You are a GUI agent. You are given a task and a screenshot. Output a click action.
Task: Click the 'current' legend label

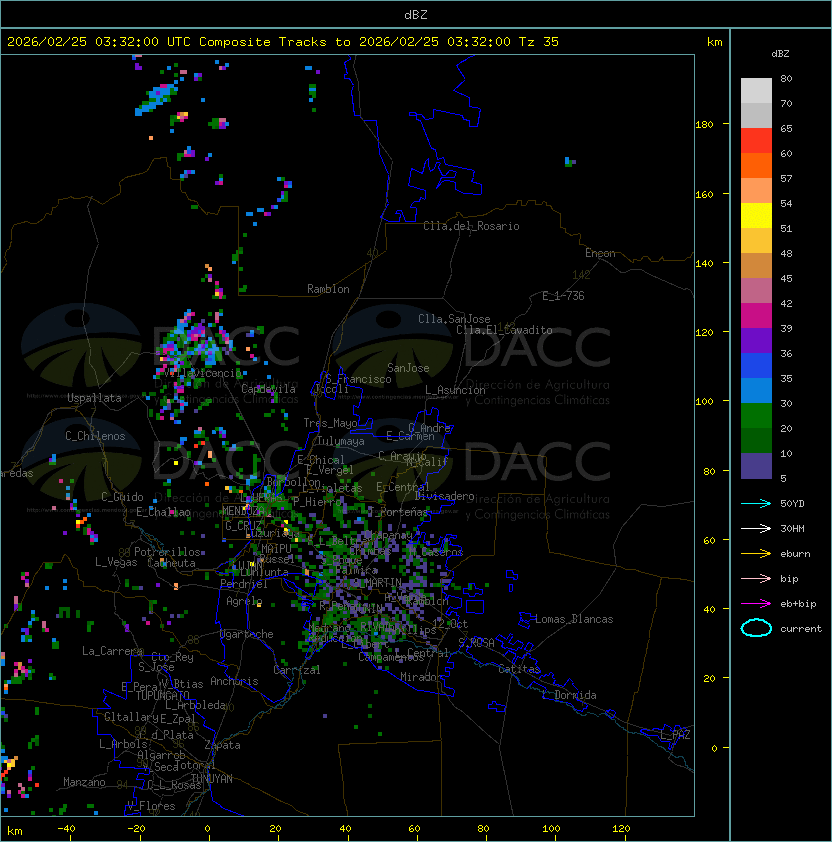801,629
